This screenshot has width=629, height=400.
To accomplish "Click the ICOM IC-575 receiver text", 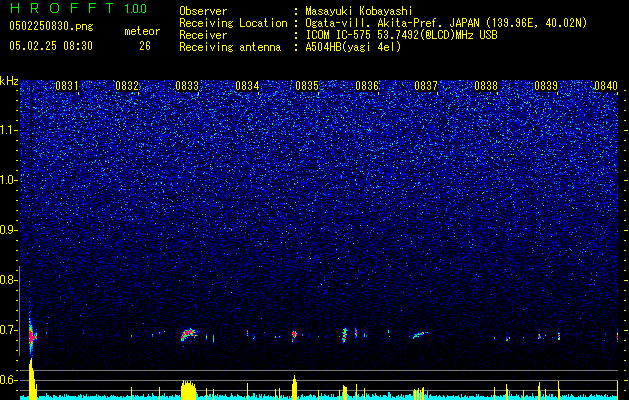I will tap(401, 35).
